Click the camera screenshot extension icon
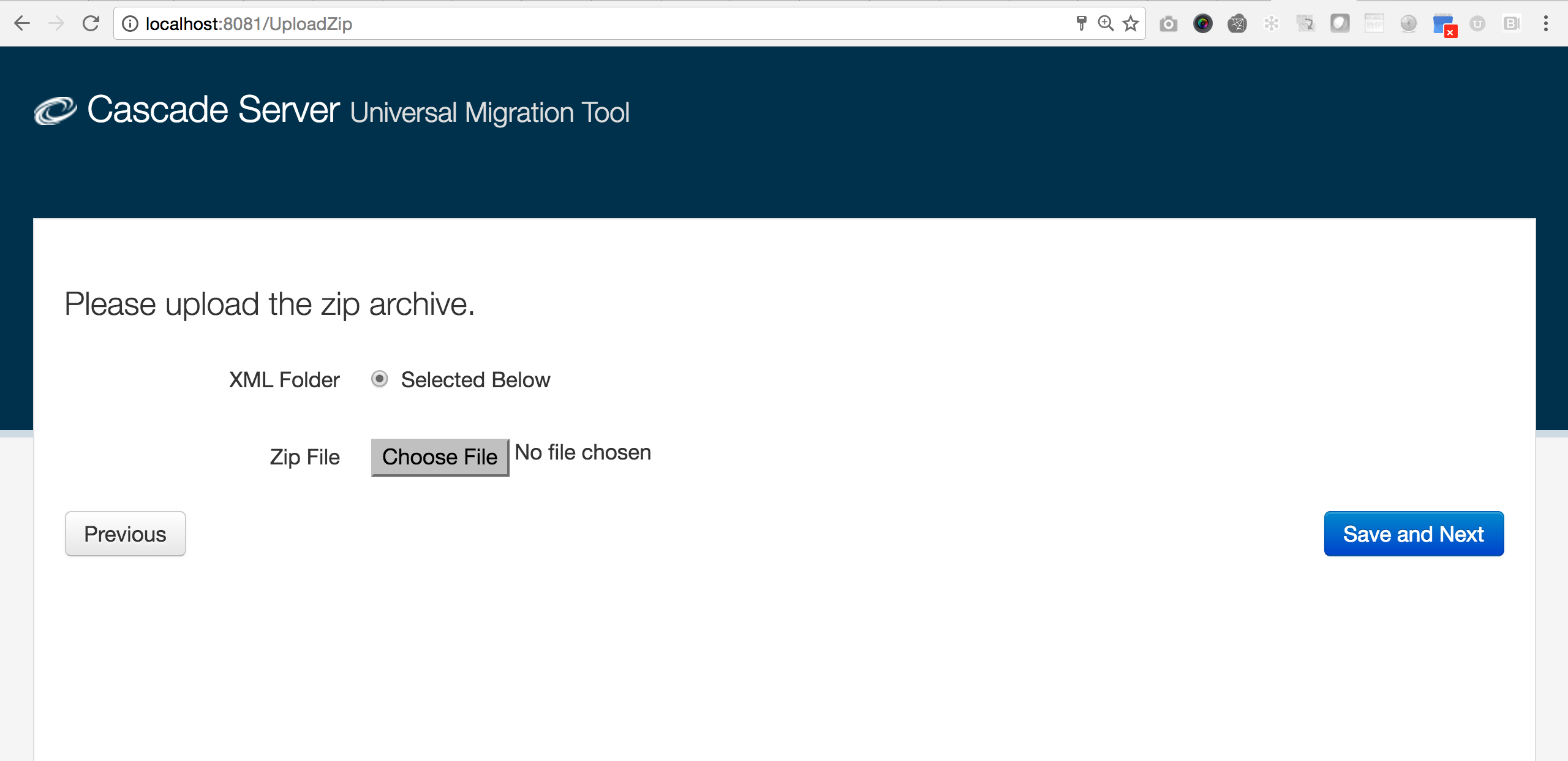 [1169, 24]
